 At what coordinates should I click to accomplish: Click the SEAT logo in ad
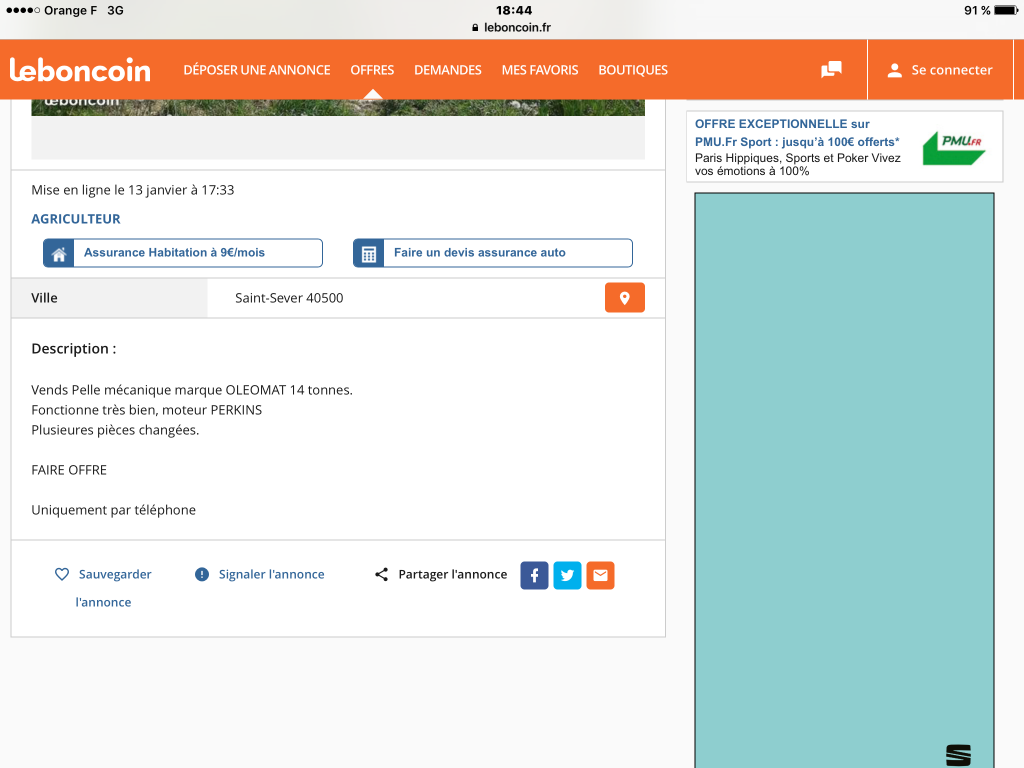958,755
